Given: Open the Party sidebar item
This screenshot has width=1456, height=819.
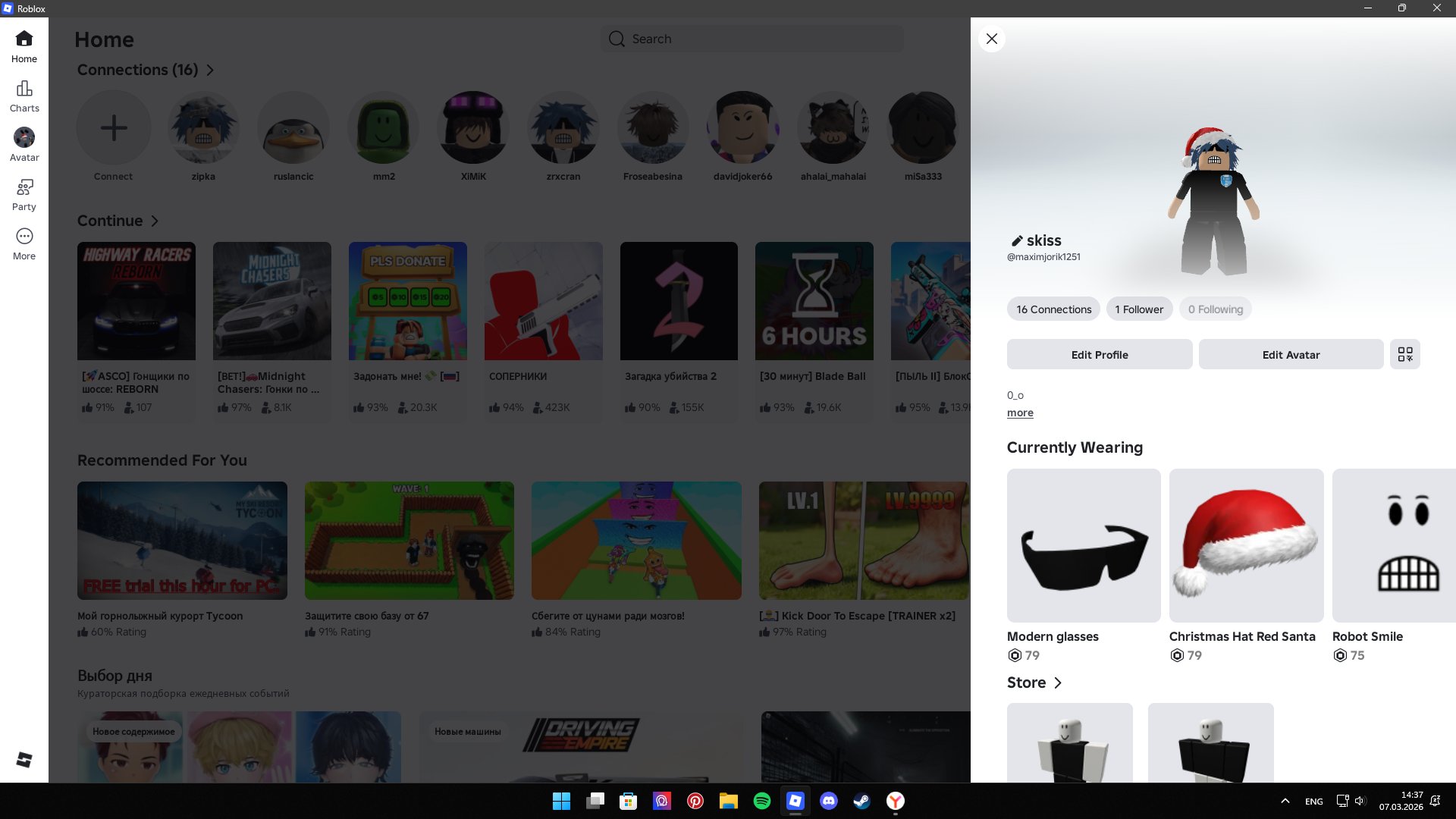Looking at the screenshot, I should pos(24,195).
